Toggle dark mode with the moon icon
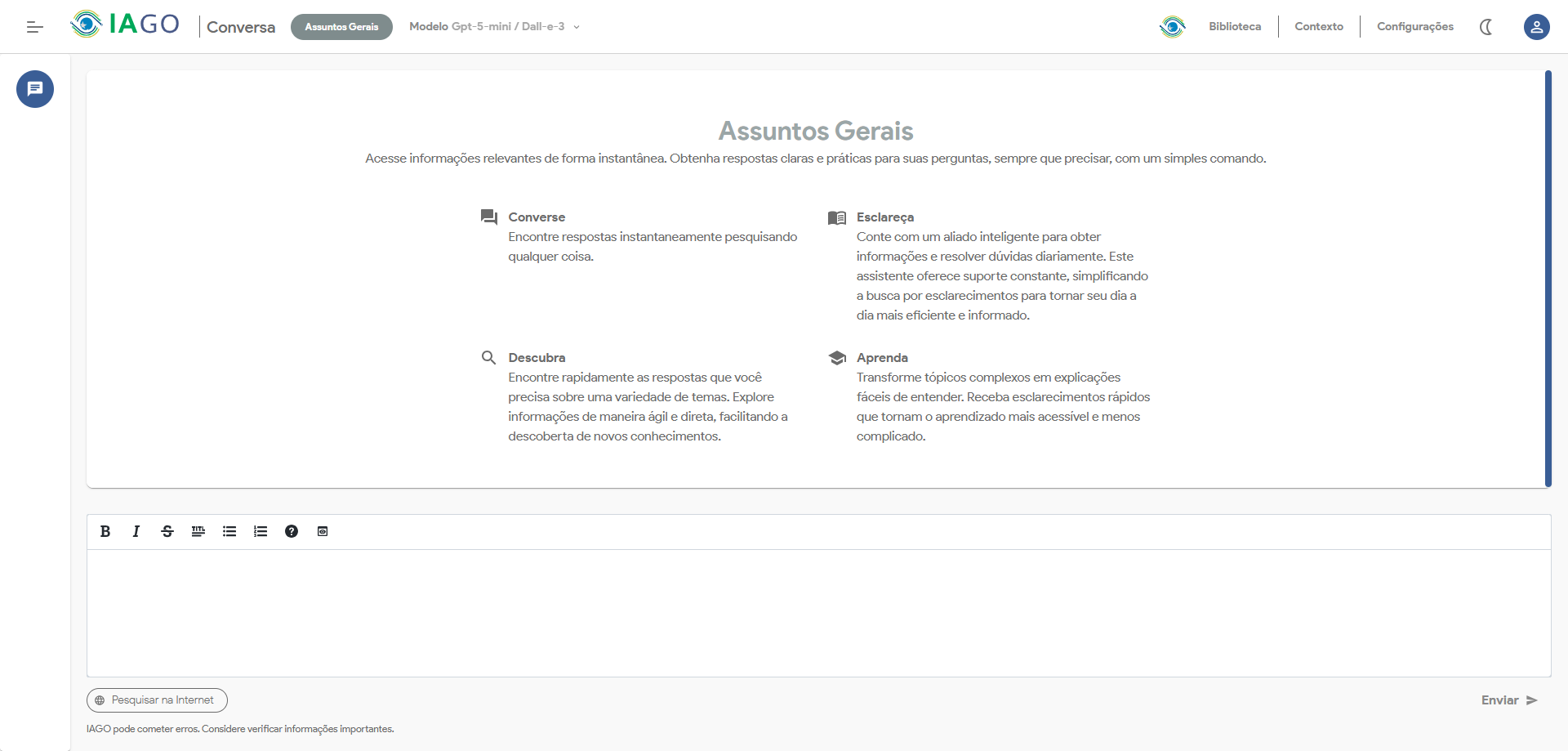The width and height of the screenshot is (1568, 751). coord(1486,27)
